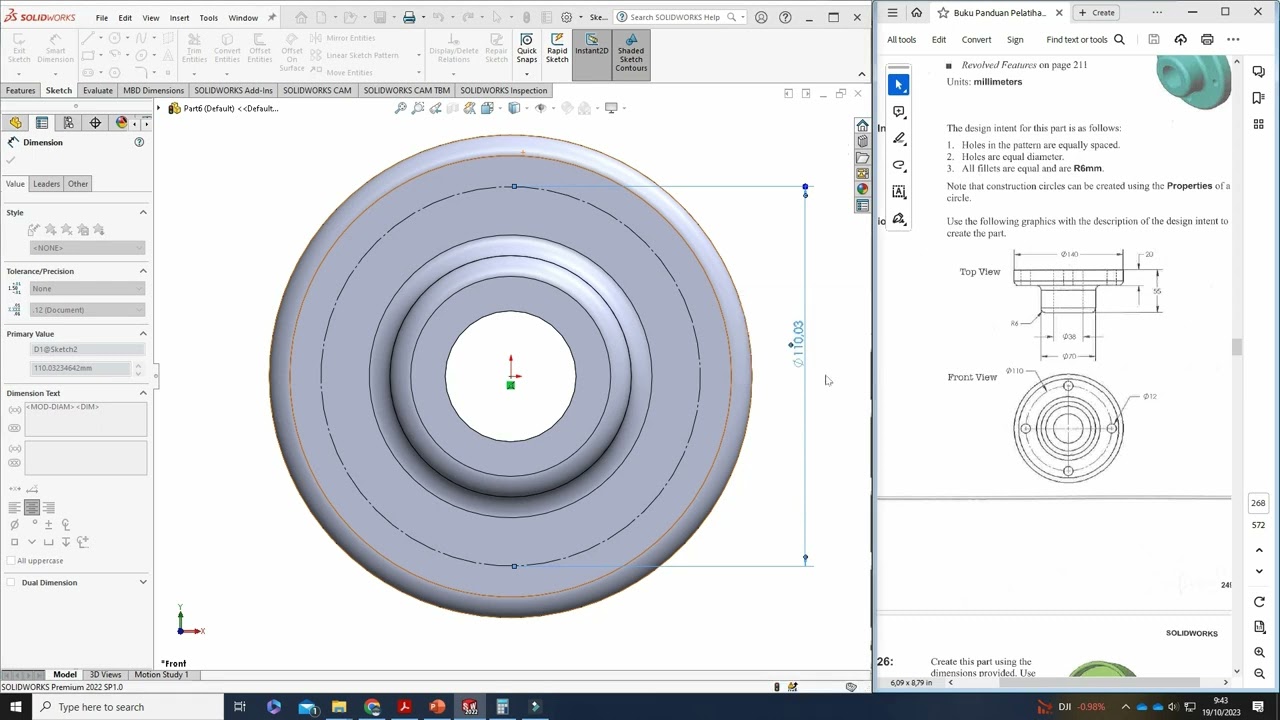Click Display/Delete Relations tool
The image size is (1280, 720).
point(453,48)
